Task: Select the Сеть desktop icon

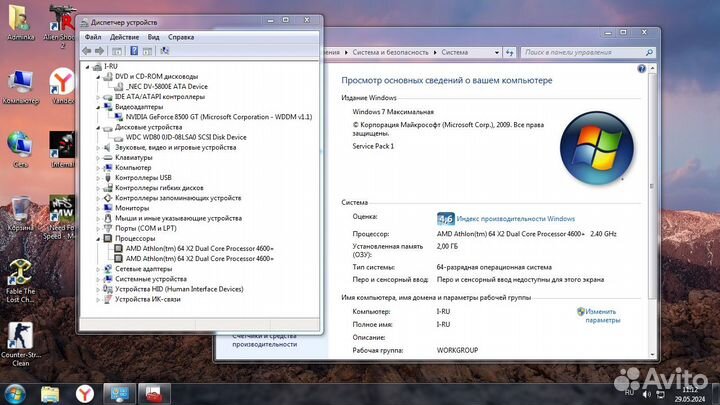Action: [20, 149]
